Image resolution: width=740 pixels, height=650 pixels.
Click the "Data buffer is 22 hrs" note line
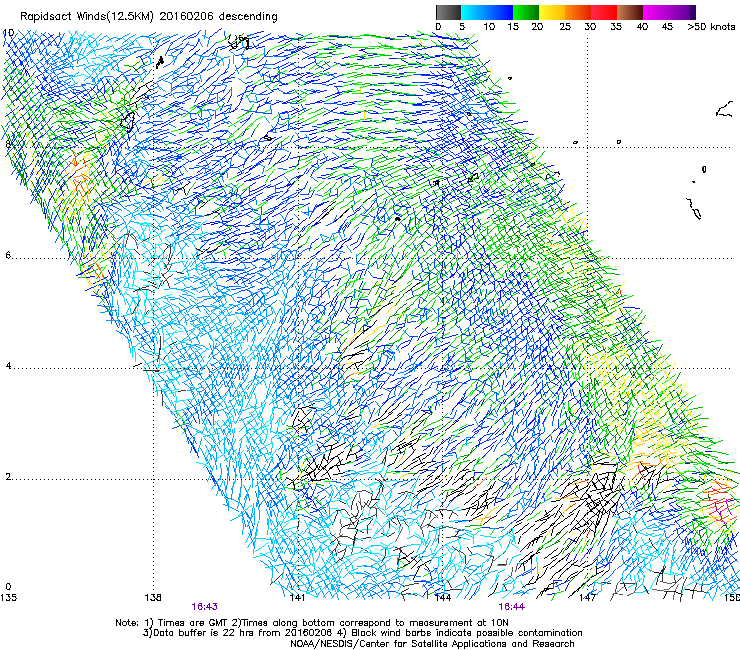pos(362,633)
